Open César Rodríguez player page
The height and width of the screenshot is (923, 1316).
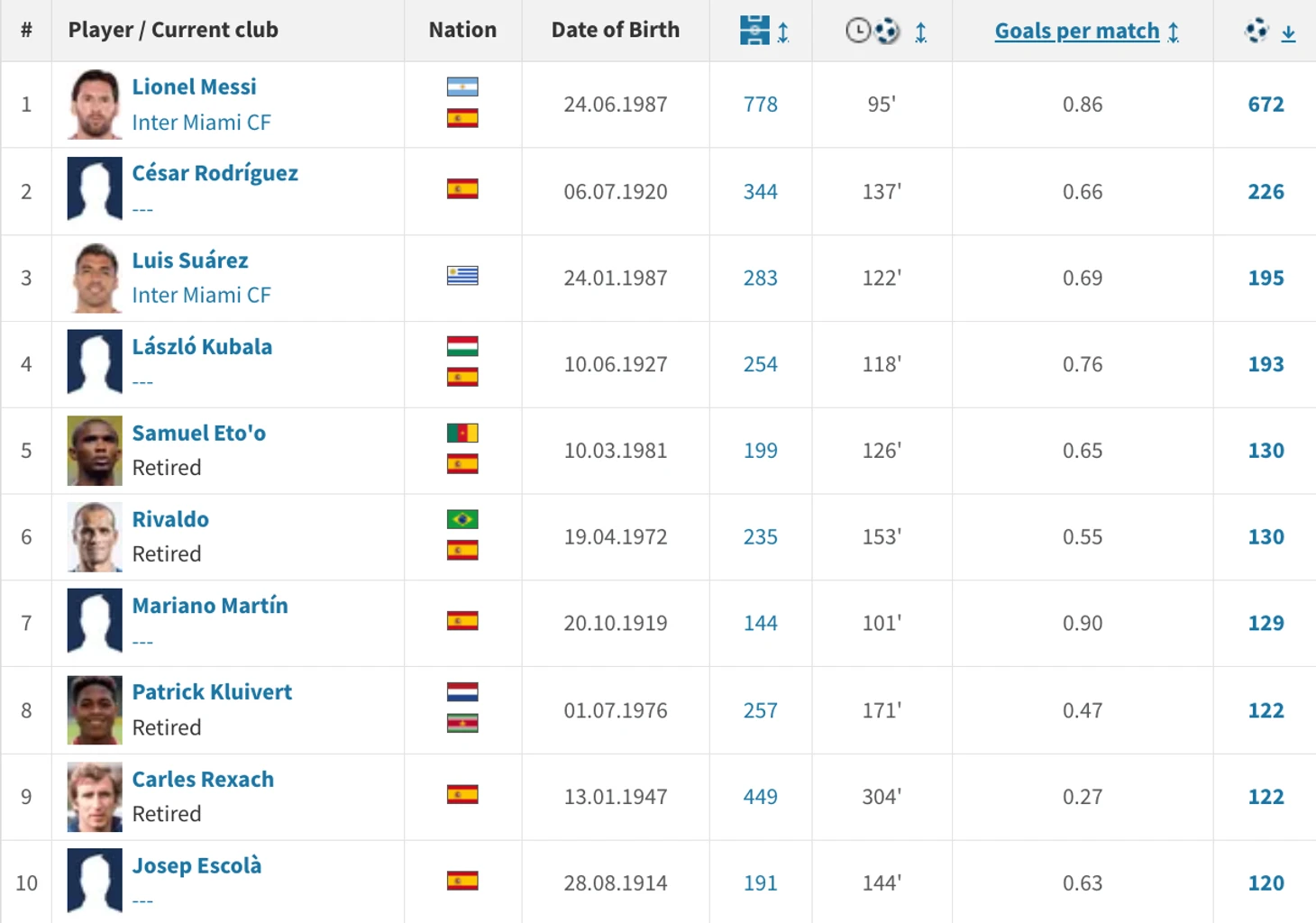tap(215, 173)
